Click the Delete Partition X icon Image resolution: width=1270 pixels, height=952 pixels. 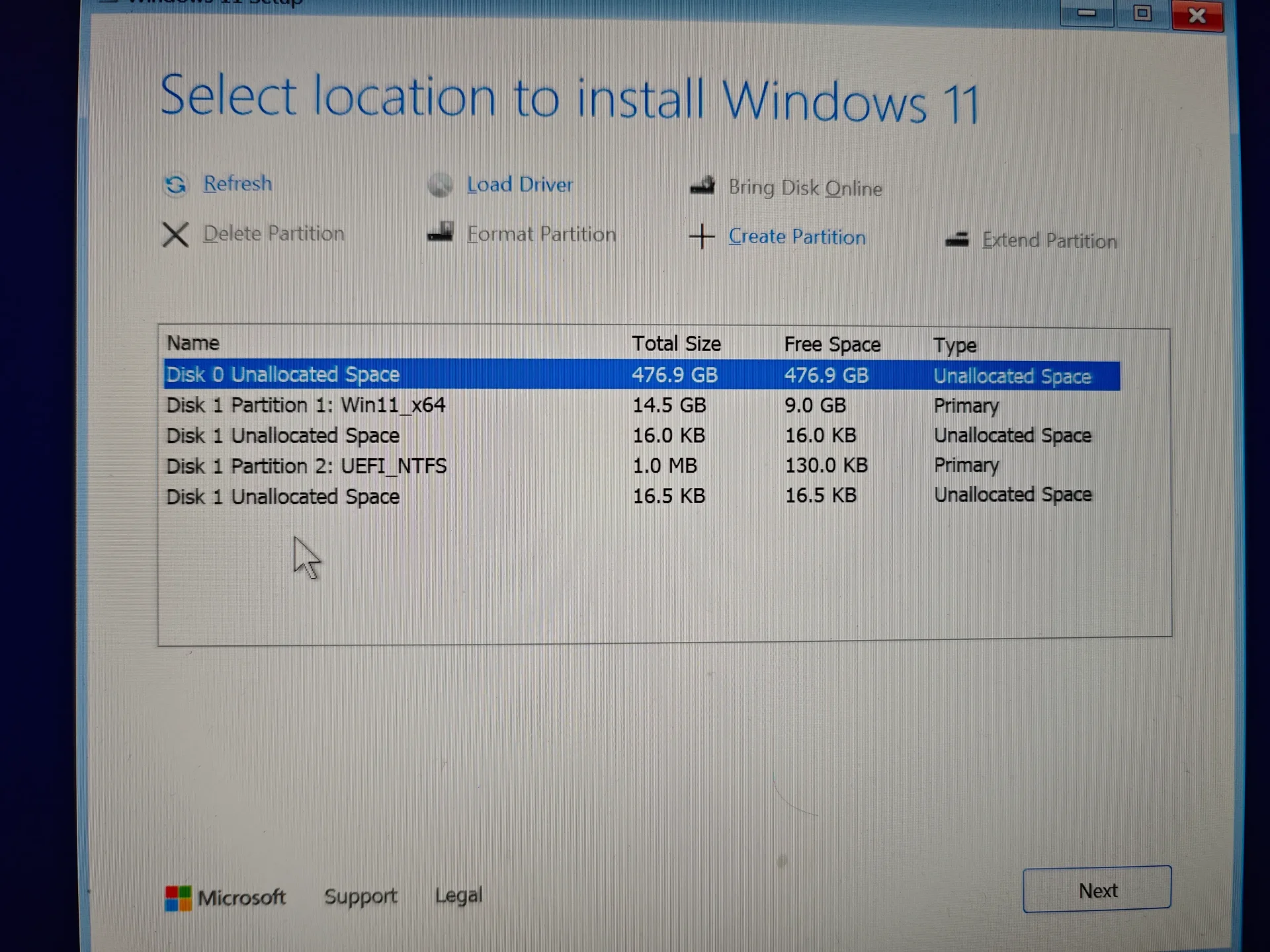(175, 234)
